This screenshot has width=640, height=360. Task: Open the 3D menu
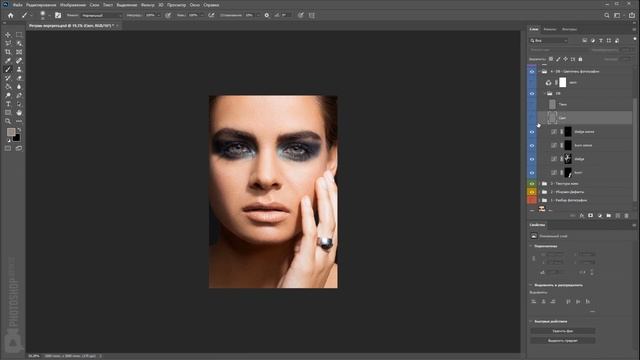click(x=161, y=5)
